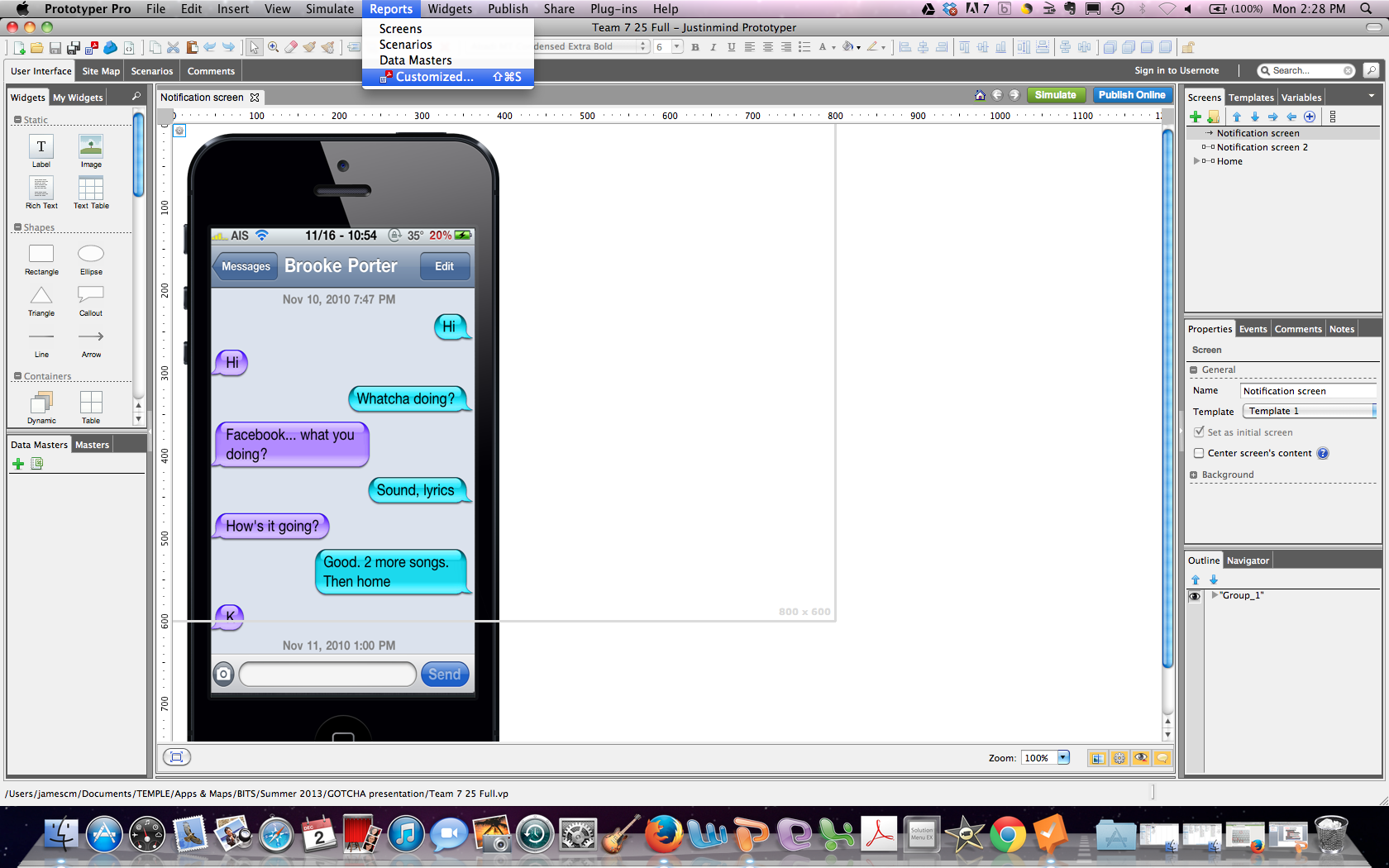The image size is (1389, 868).
Task: Click the Save floppy disk icon
Action: [x=55, y=47]
